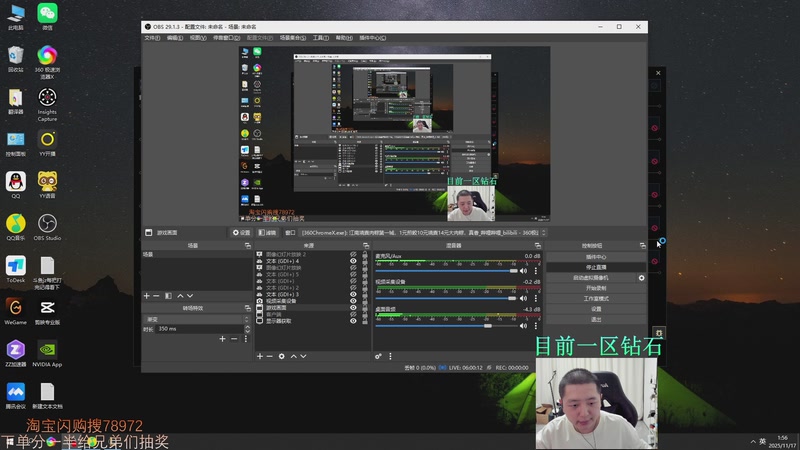
Task: Adjust 视频采集设备 volume slider
Action: pos(446,298)
